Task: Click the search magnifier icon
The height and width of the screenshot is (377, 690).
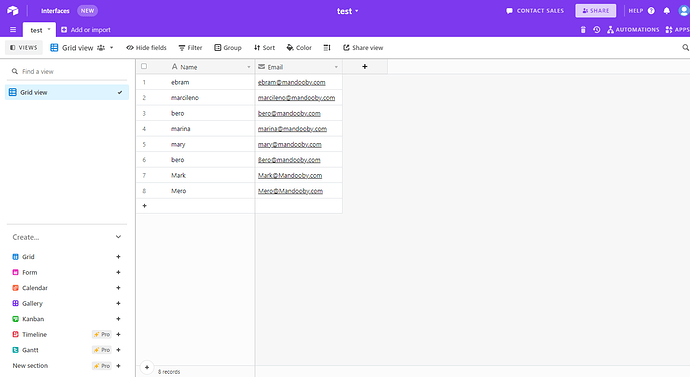Action: pos(685,48)
